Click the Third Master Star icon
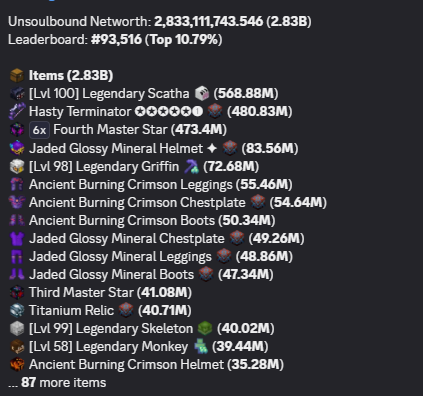The image size is (423, 396). (x=17, y=292)
